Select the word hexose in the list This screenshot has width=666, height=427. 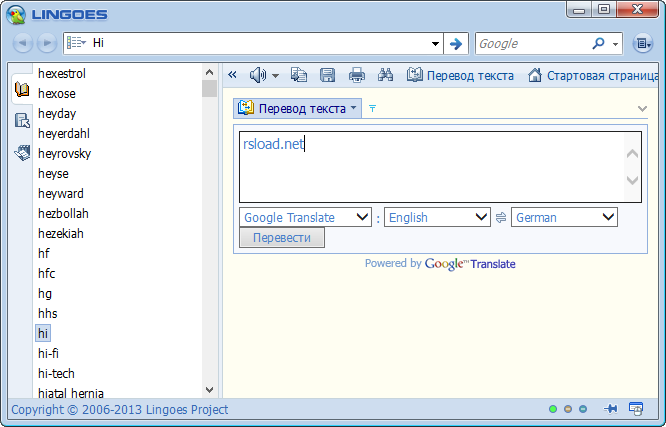coord(57,93)
